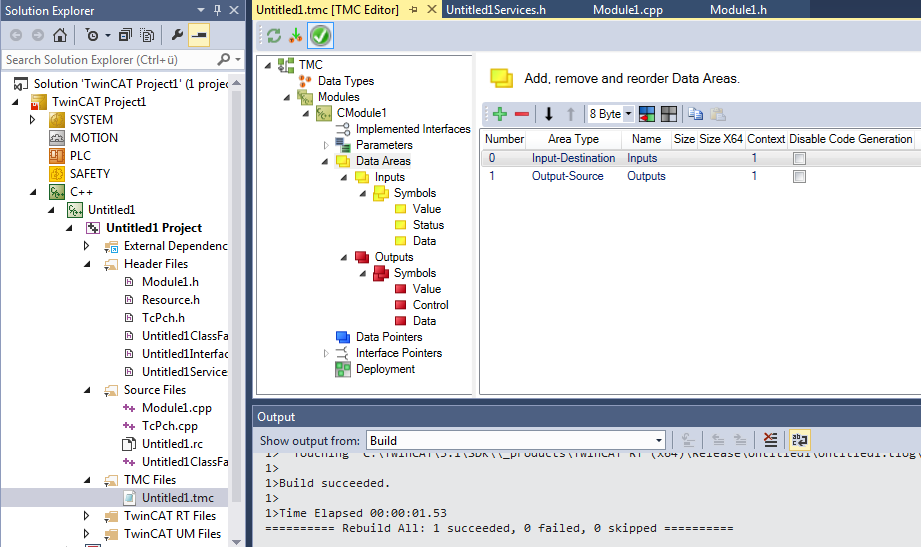Collapse the Header Files folder
Screen dimensions: 921x547
pyautogui.click(x=88, y=264)
